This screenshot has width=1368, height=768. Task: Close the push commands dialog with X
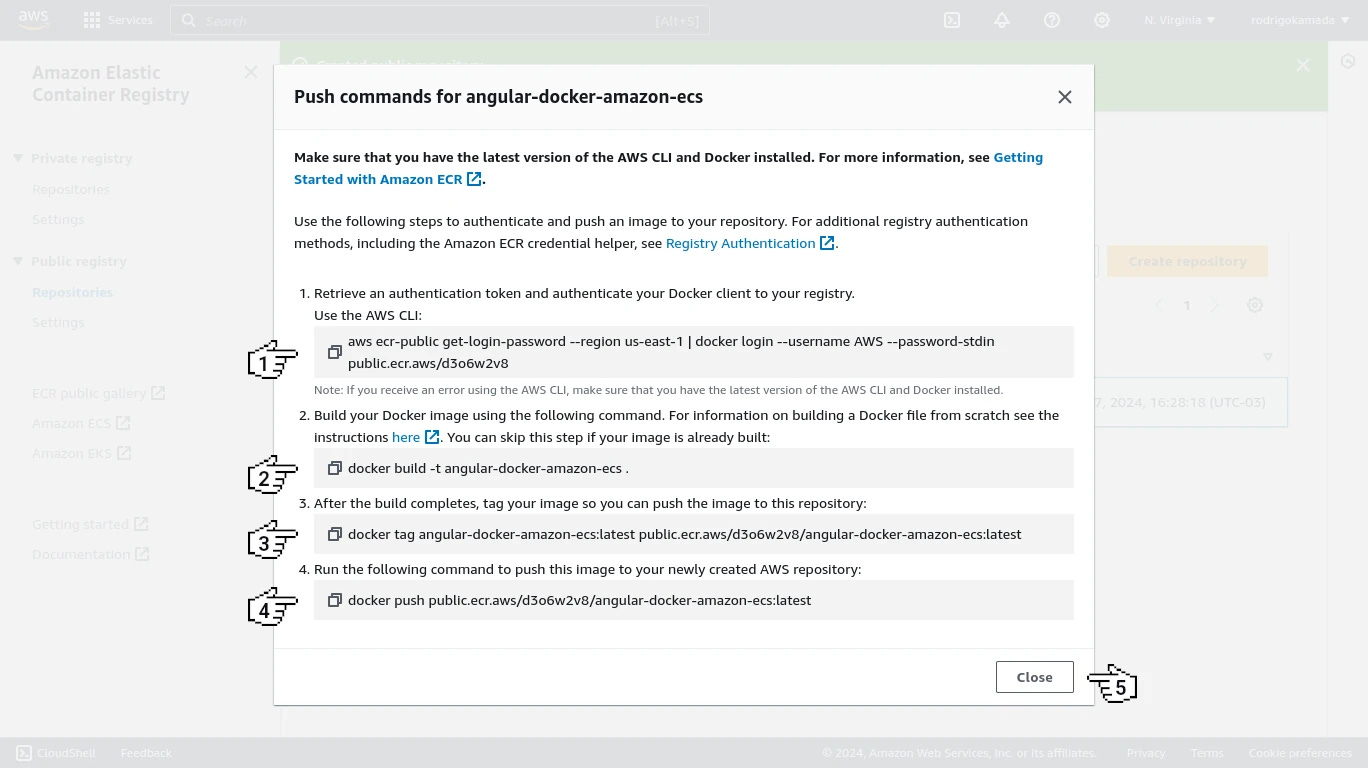(x=1065, y=97)
